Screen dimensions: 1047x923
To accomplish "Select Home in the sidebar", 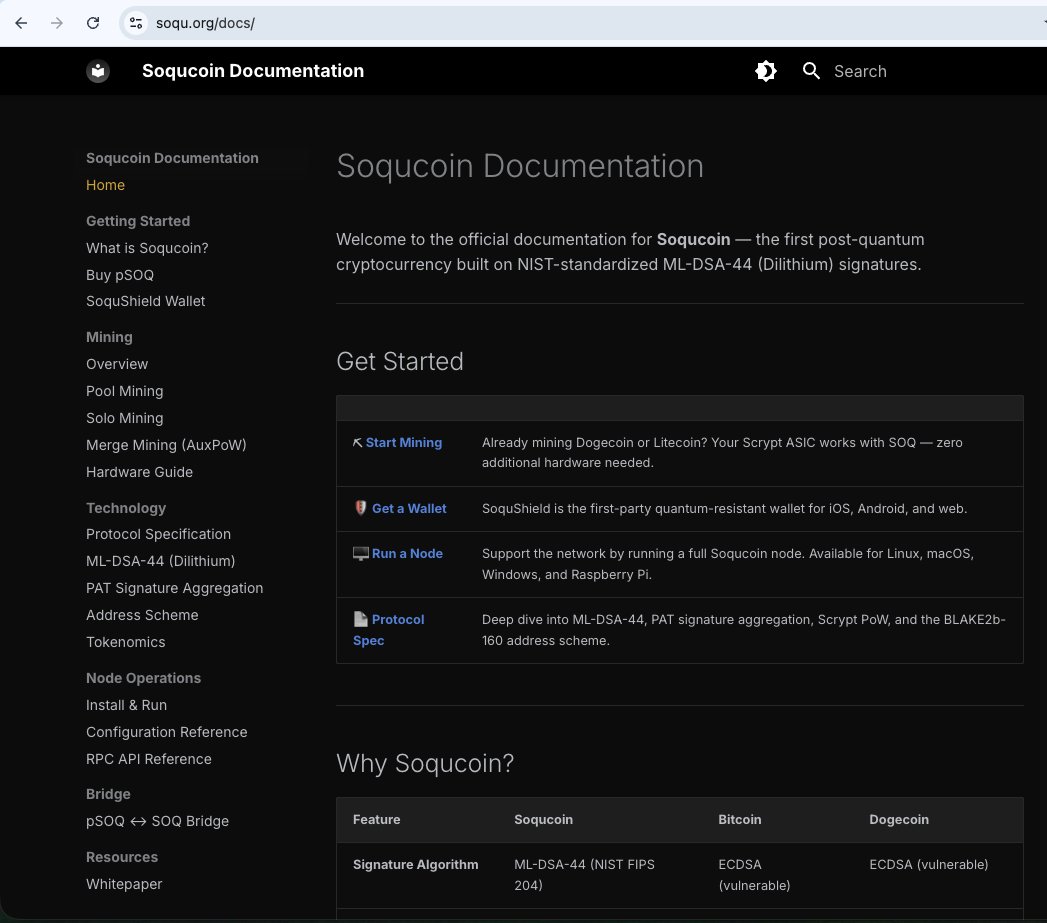I will coord(105,185).
